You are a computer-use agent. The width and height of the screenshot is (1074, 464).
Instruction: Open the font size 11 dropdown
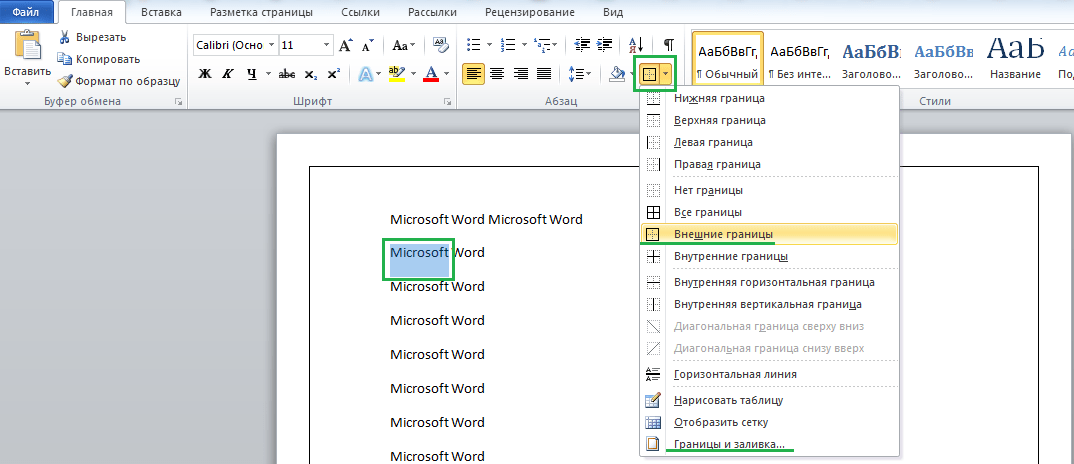[x=327, y=45]
